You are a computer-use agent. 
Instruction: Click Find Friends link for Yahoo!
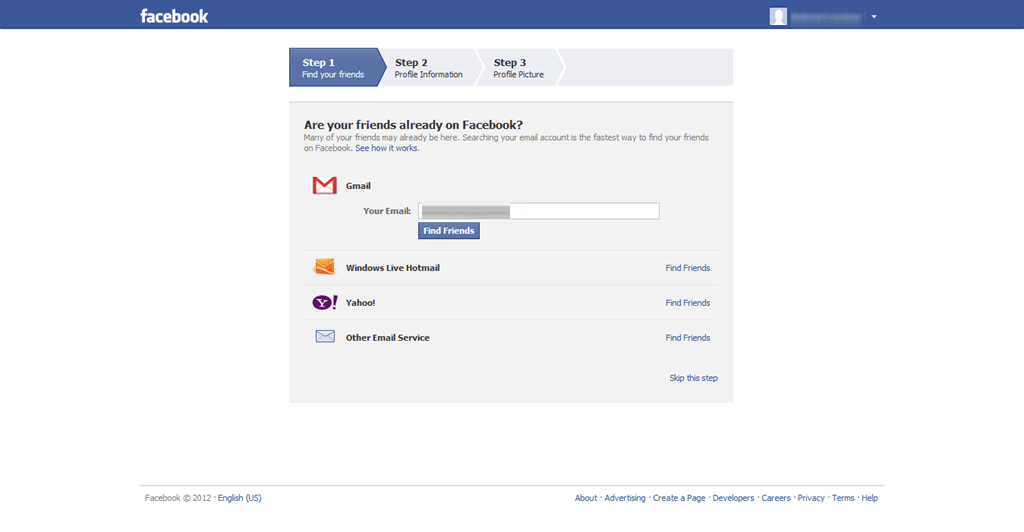(688, 303)
